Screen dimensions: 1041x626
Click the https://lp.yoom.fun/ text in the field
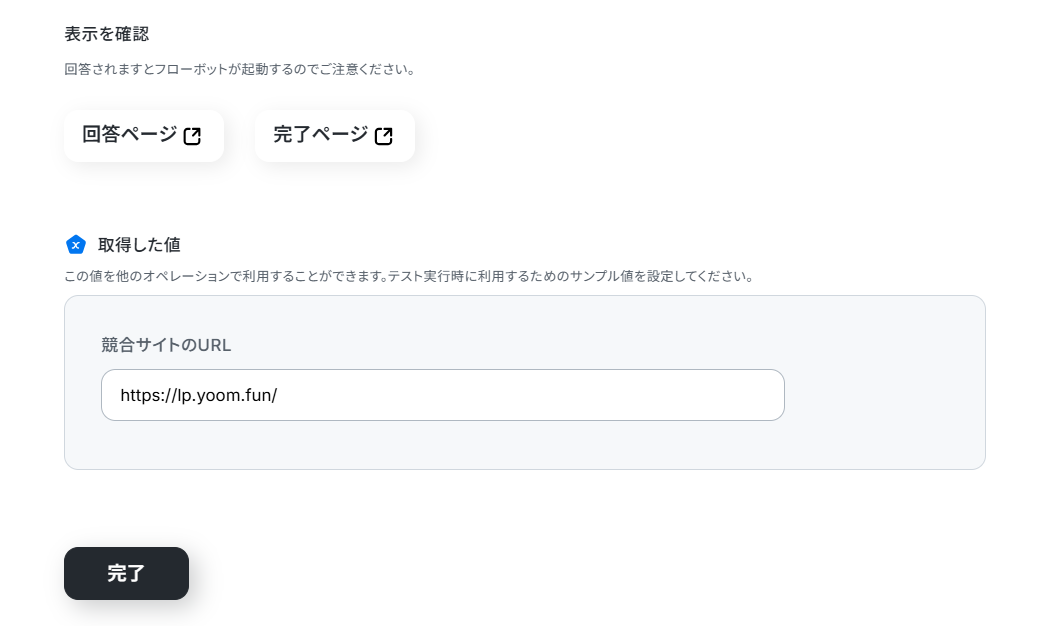pos(198,395)
